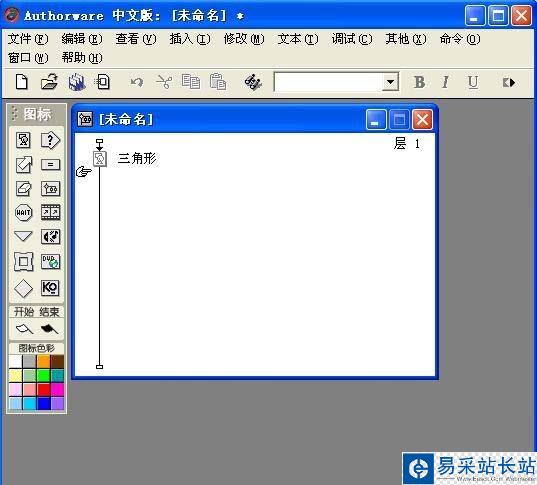The width and height of the screenshot is (537, 485).
Task: Pick the brown icon color swatch
Action: coord(57,361)
